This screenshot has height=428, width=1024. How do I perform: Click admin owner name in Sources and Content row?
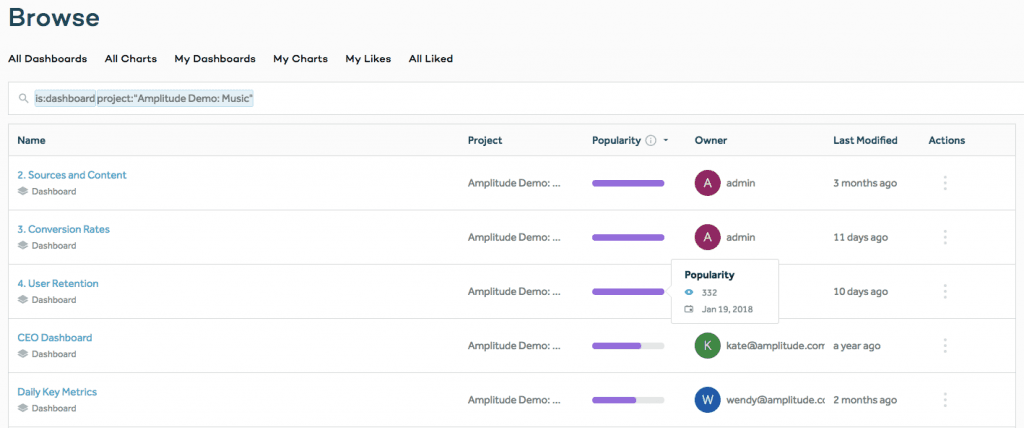point(741,183)
